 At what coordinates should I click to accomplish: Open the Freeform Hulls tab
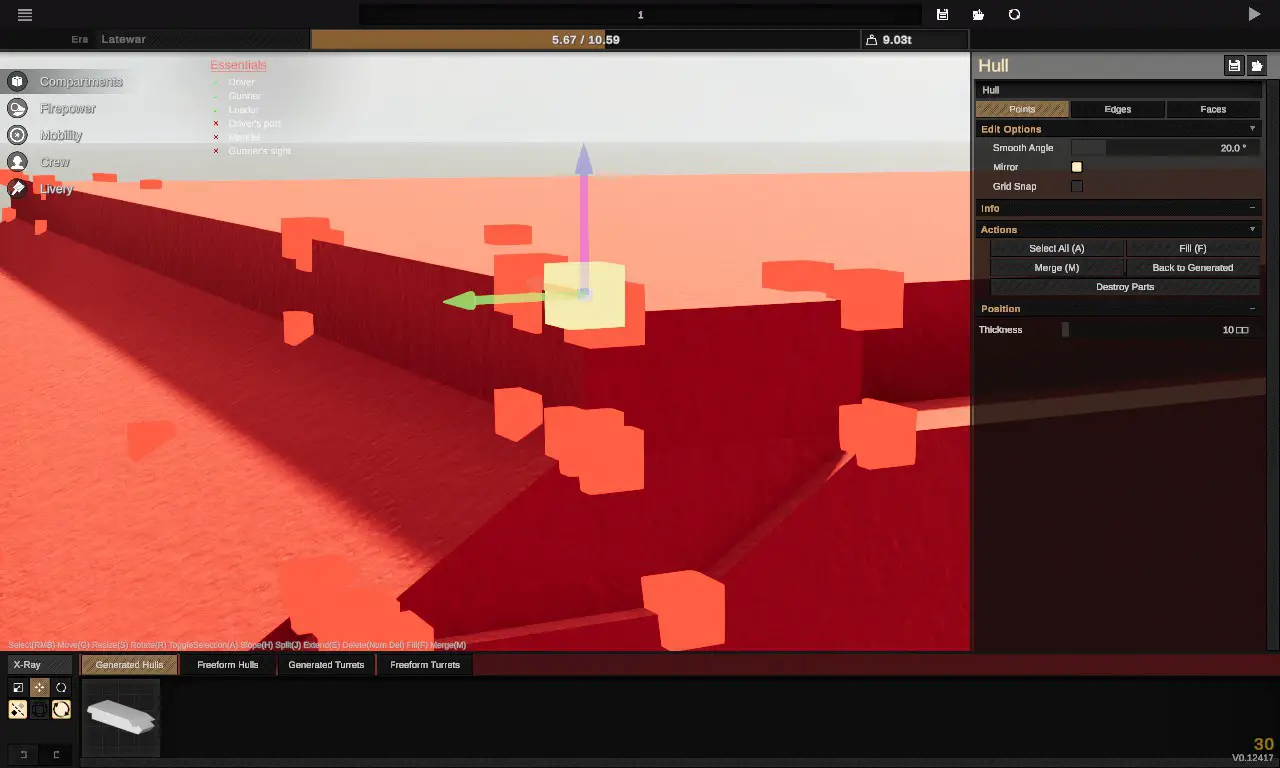click(228, 665)
